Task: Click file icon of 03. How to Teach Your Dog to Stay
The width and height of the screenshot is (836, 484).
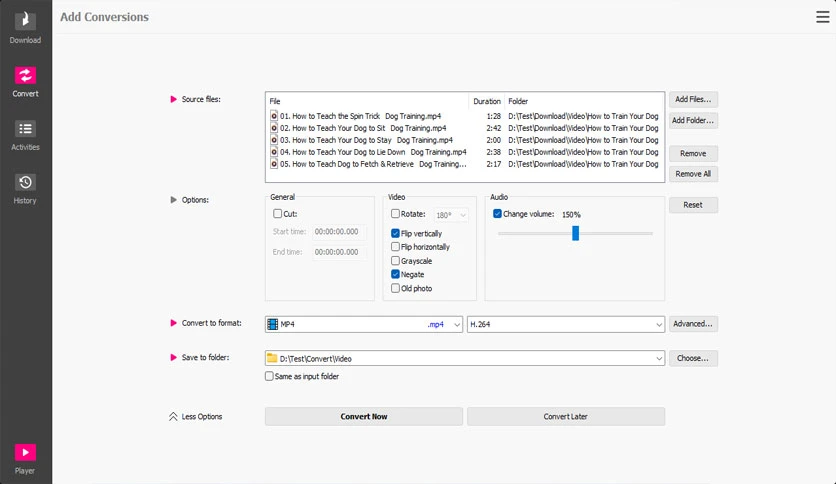Action: pyautogui.click(x=274, y=140)
